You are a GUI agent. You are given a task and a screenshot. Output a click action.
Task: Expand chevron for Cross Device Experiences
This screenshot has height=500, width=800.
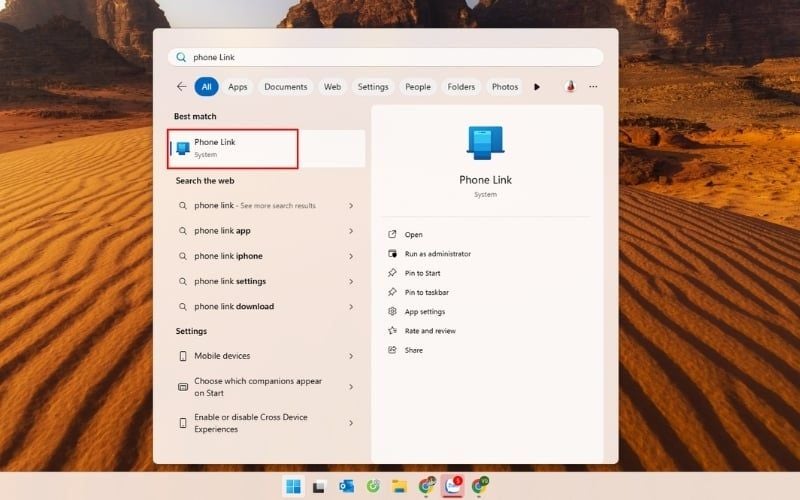coord(351,423)
